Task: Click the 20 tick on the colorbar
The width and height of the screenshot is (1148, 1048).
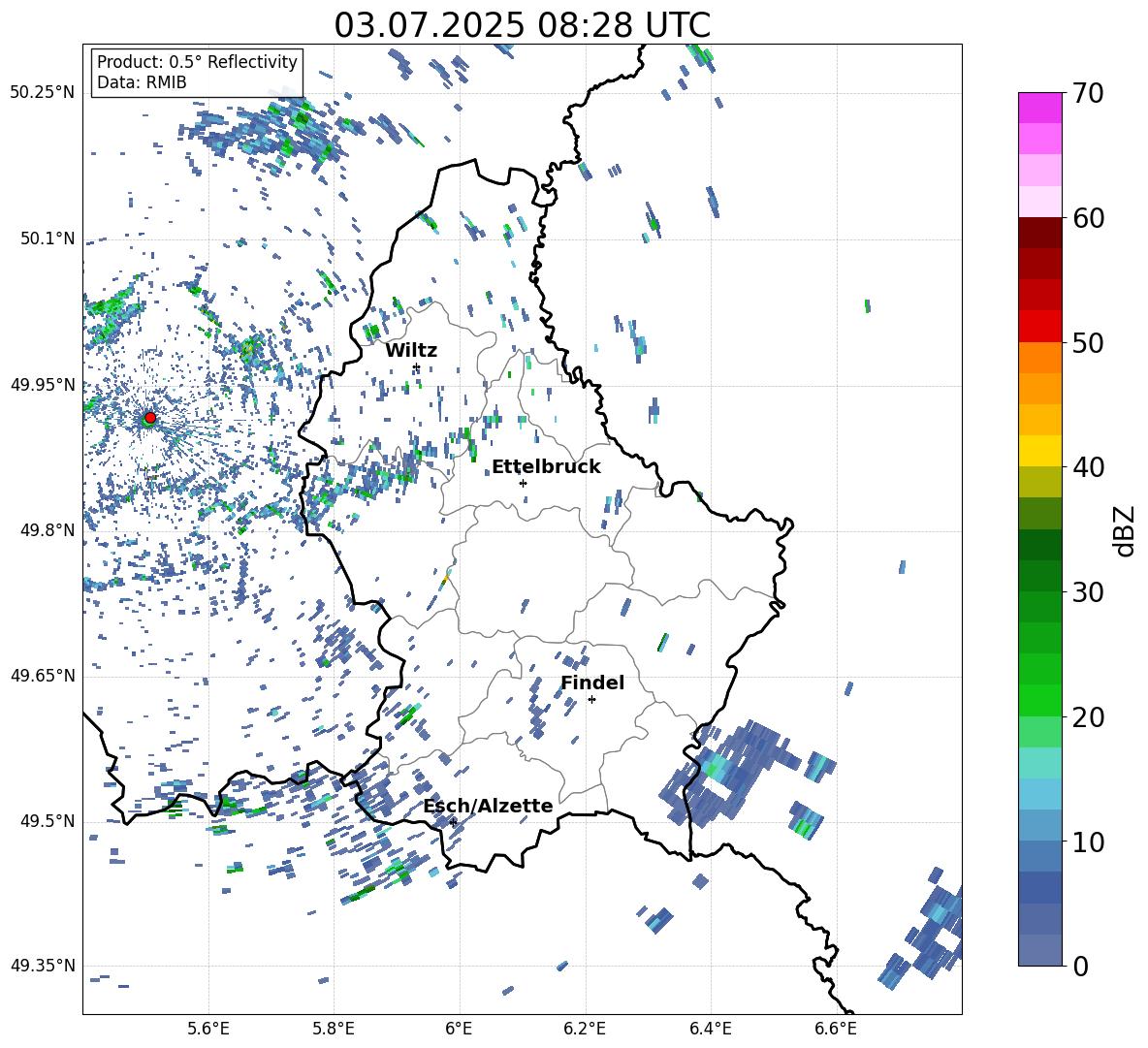Action: coord(1088,717)
